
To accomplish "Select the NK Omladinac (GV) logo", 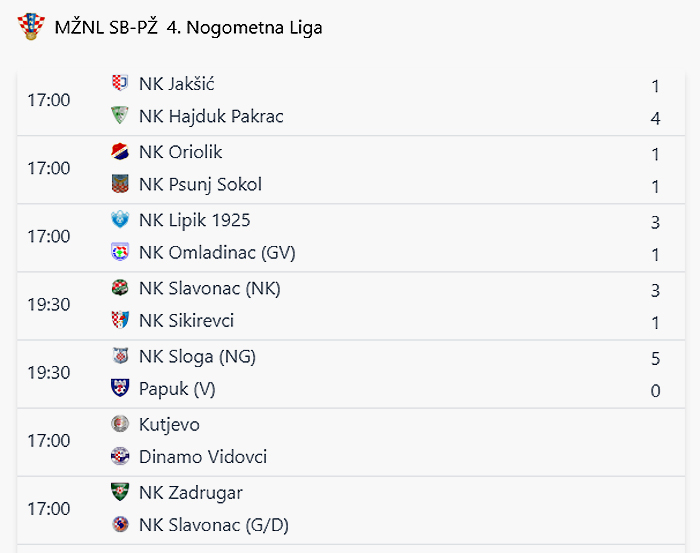I will (120, 252).
